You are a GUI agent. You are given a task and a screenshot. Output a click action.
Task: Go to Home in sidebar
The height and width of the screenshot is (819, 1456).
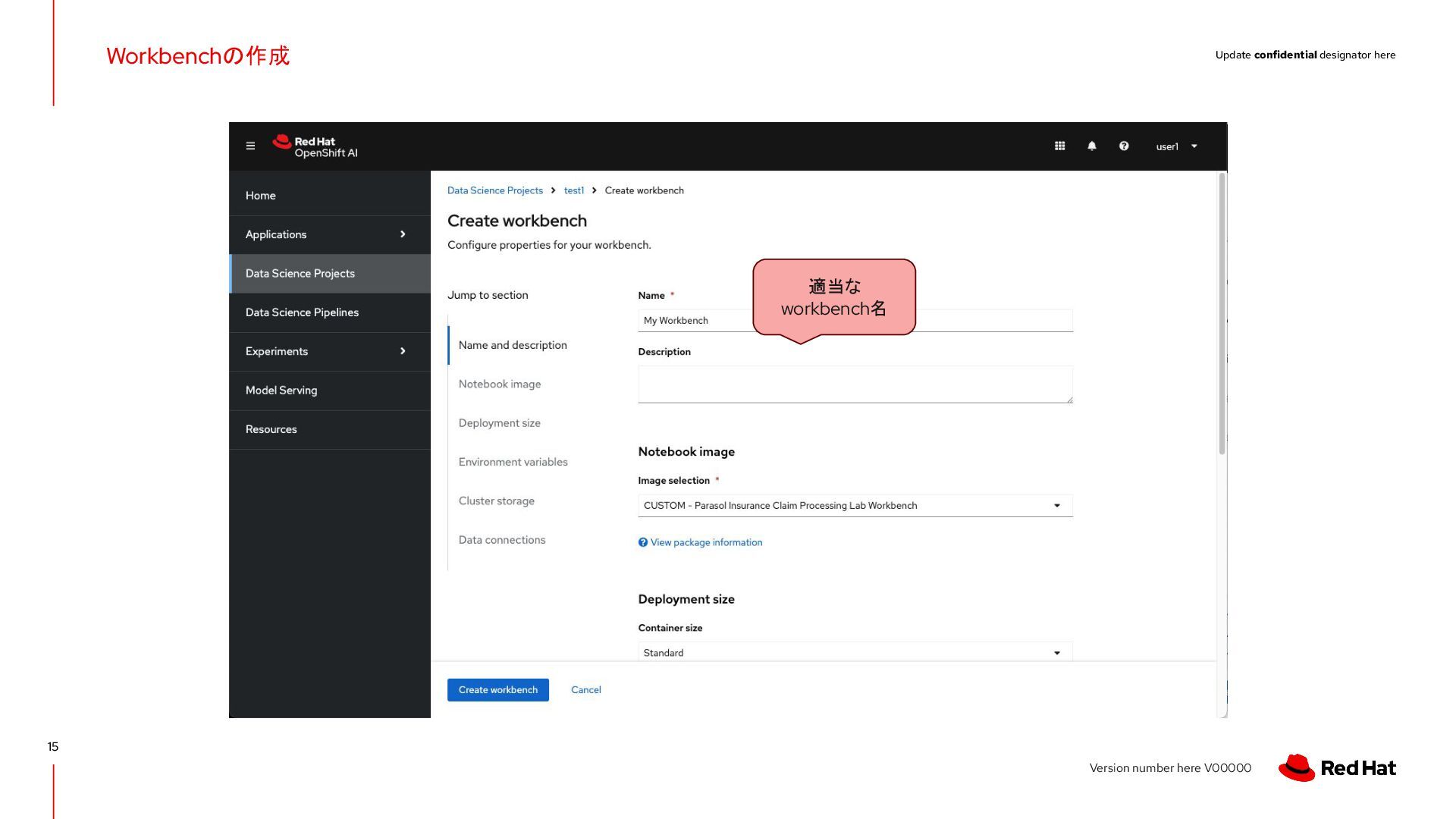[x=330, y=196]
